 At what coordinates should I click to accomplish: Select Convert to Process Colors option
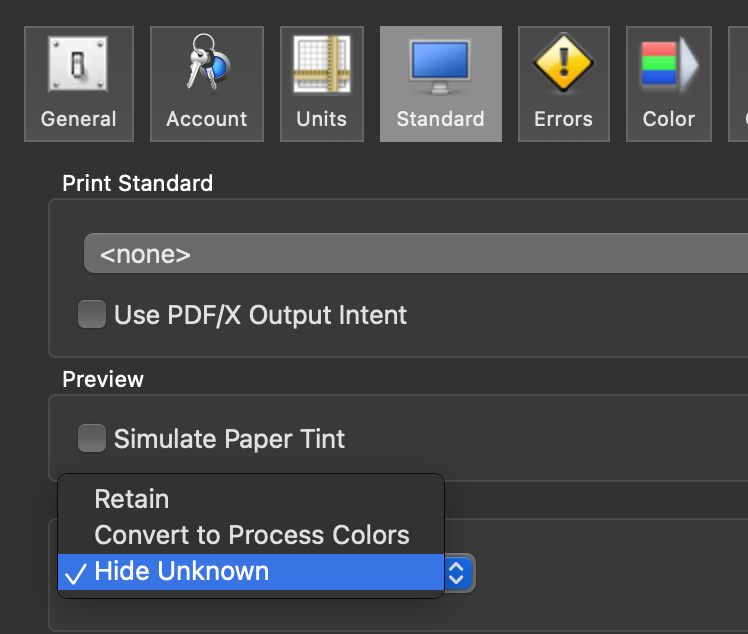tap(251, 535)
